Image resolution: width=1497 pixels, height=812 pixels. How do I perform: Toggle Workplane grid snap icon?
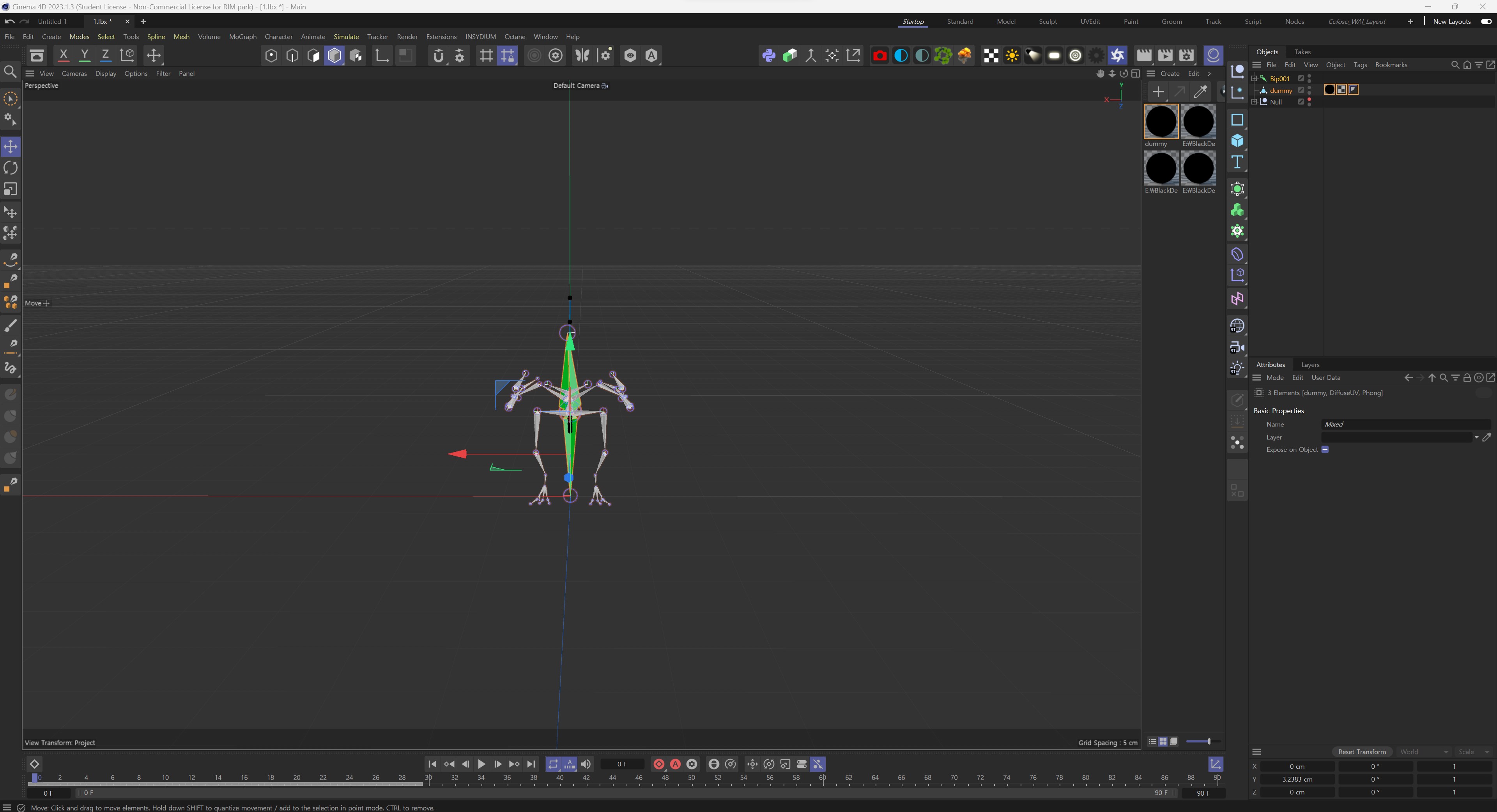[x=486, y=55]
